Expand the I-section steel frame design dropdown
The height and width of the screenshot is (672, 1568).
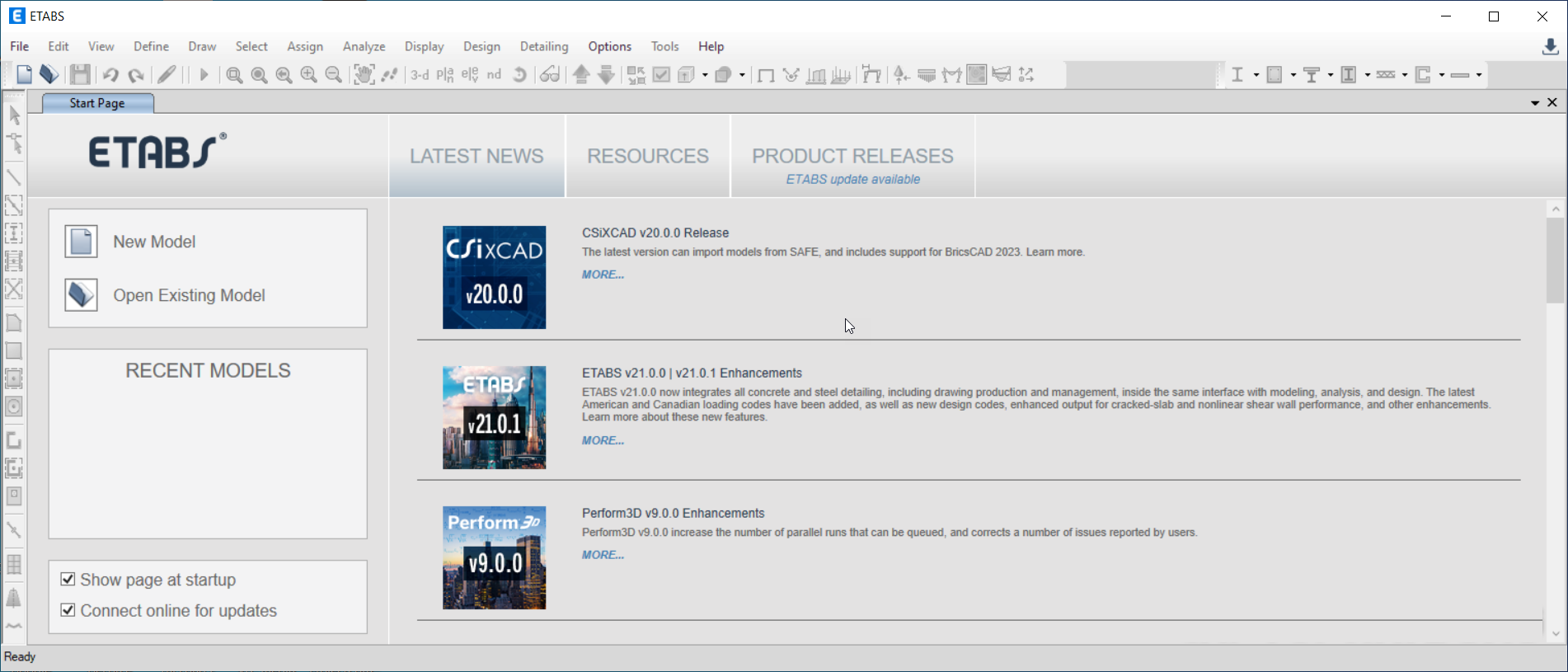tap(1256, 75)
